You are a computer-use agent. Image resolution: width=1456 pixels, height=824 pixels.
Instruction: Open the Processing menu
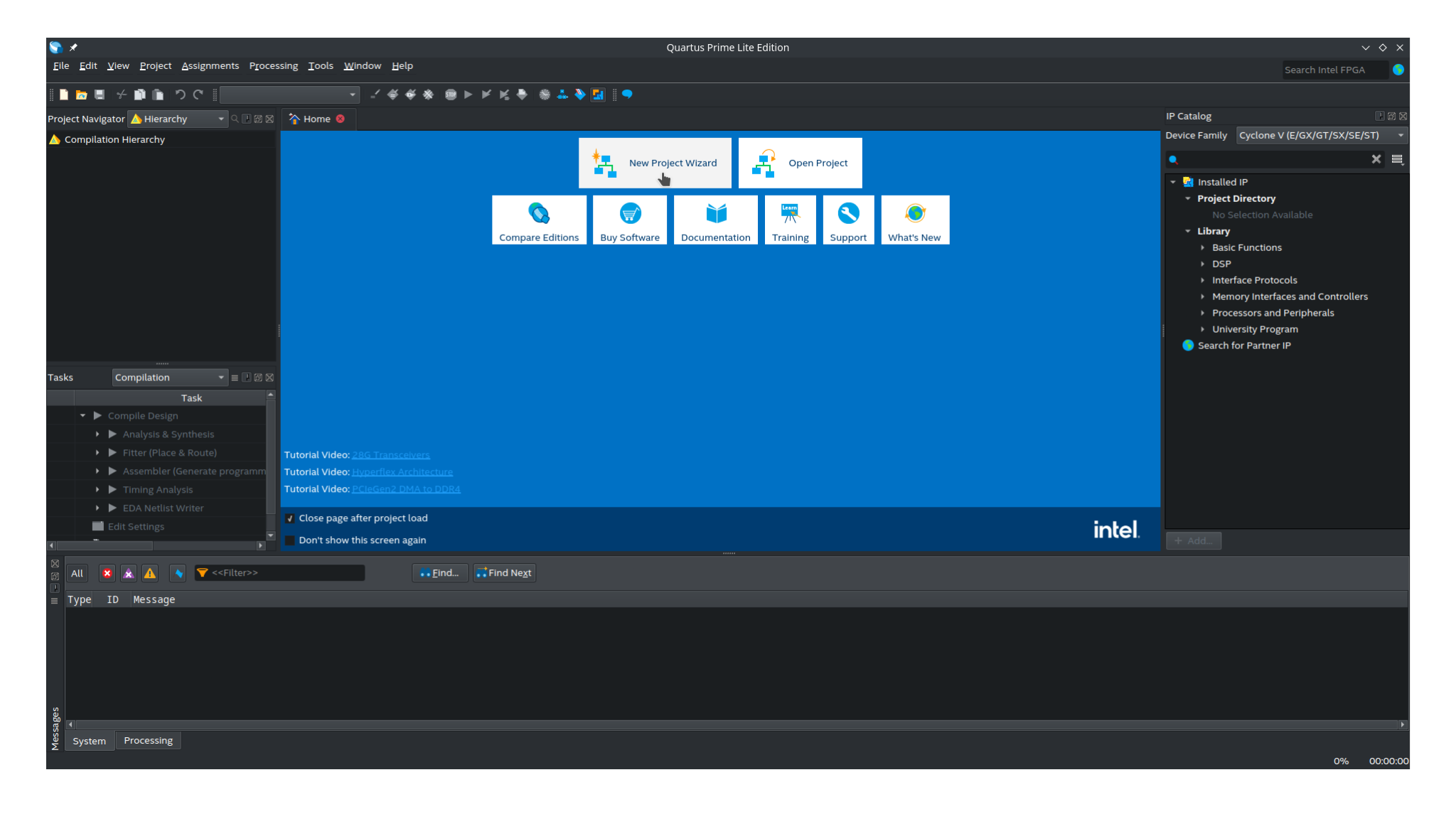click(274, 65)
